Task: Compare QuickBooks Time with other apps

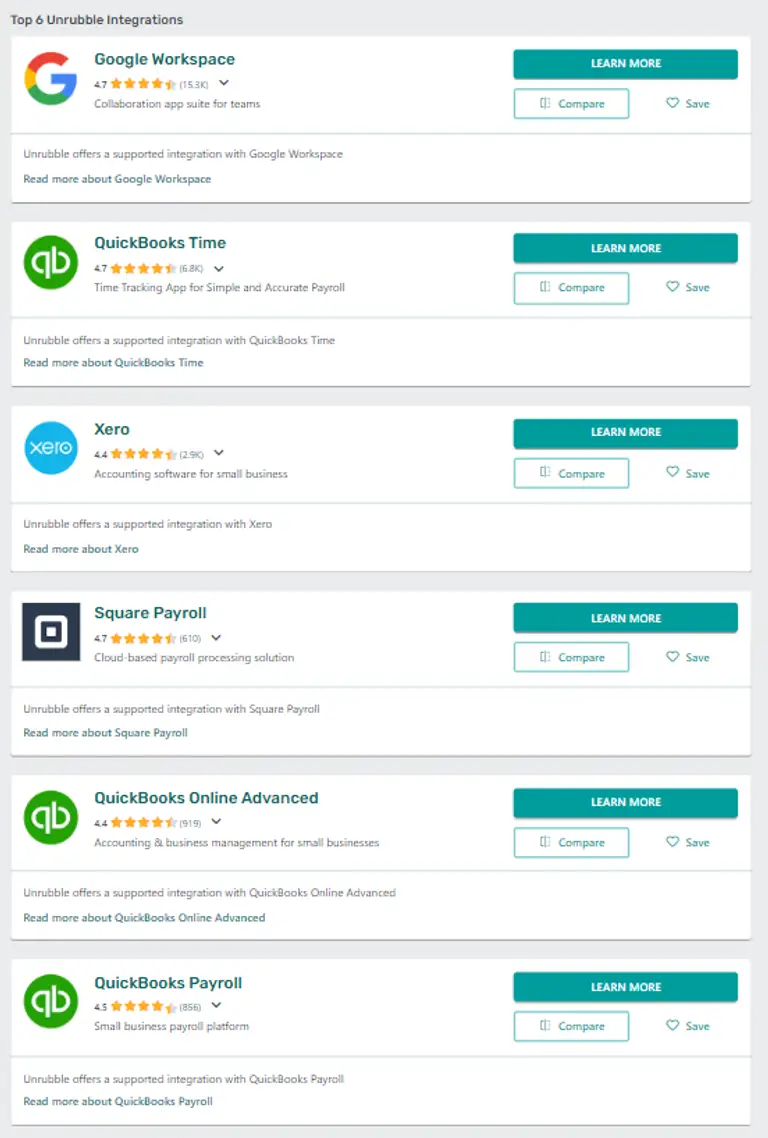Action: coord(571,288)
